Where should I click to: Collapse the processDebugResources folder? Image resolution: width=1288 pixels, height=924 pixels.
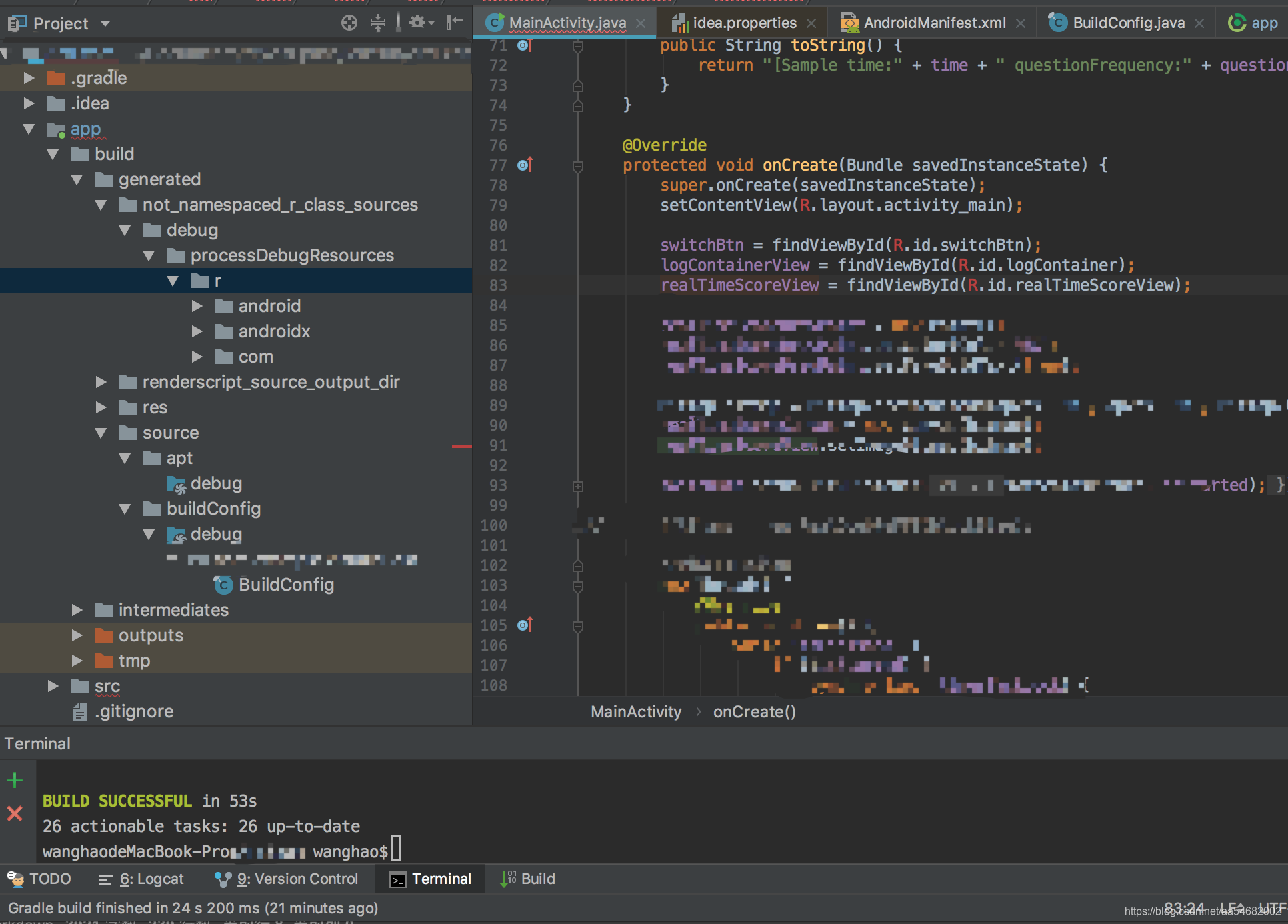[149, 255]
